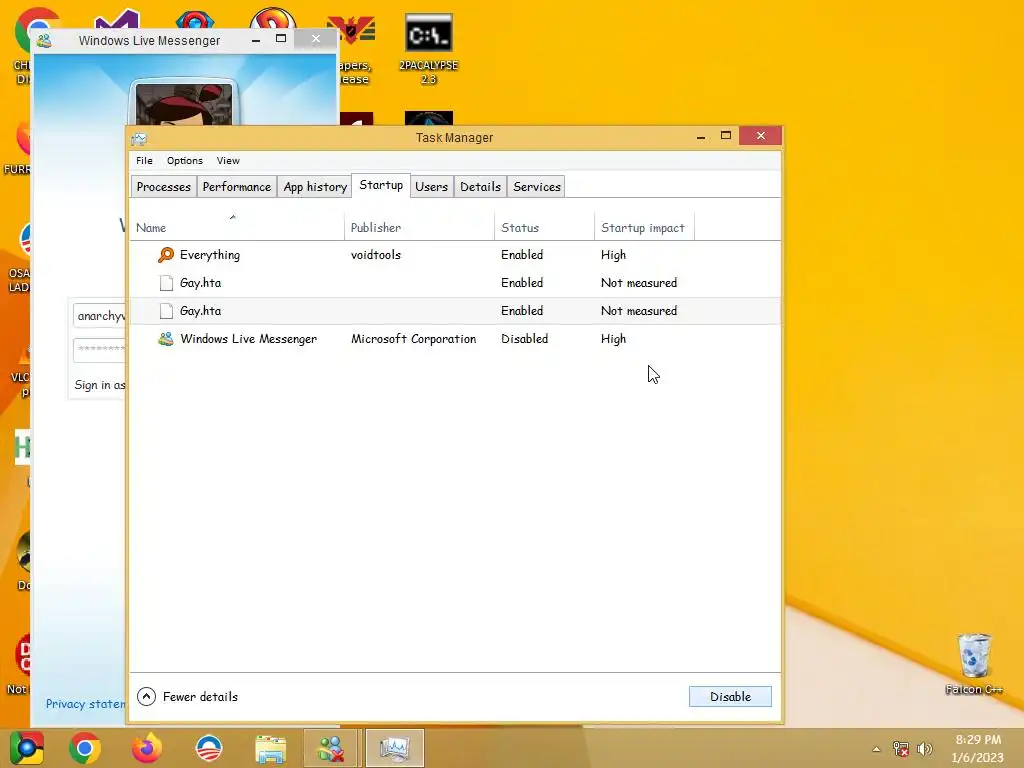This screenshot has height=768, width=1024.
Task: Click the Task Manager title bar icon
Action: tap(139, 138)
